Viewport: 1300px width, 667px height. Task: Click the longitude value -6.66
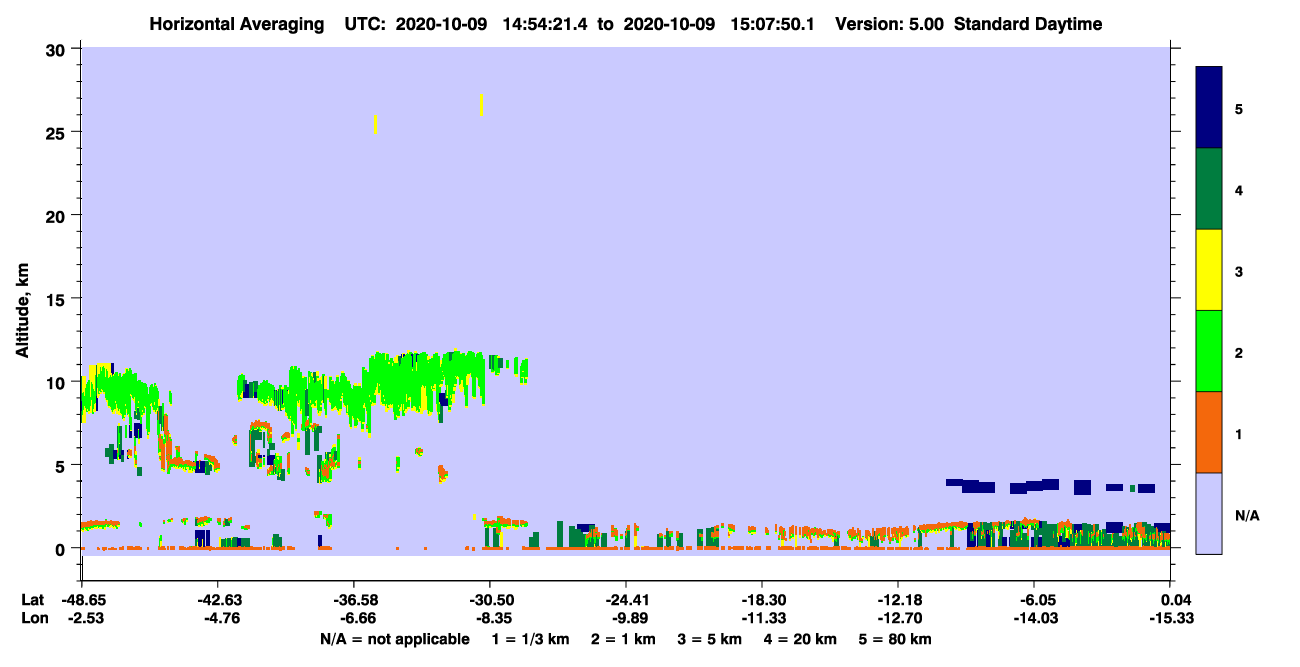(357, 618)
